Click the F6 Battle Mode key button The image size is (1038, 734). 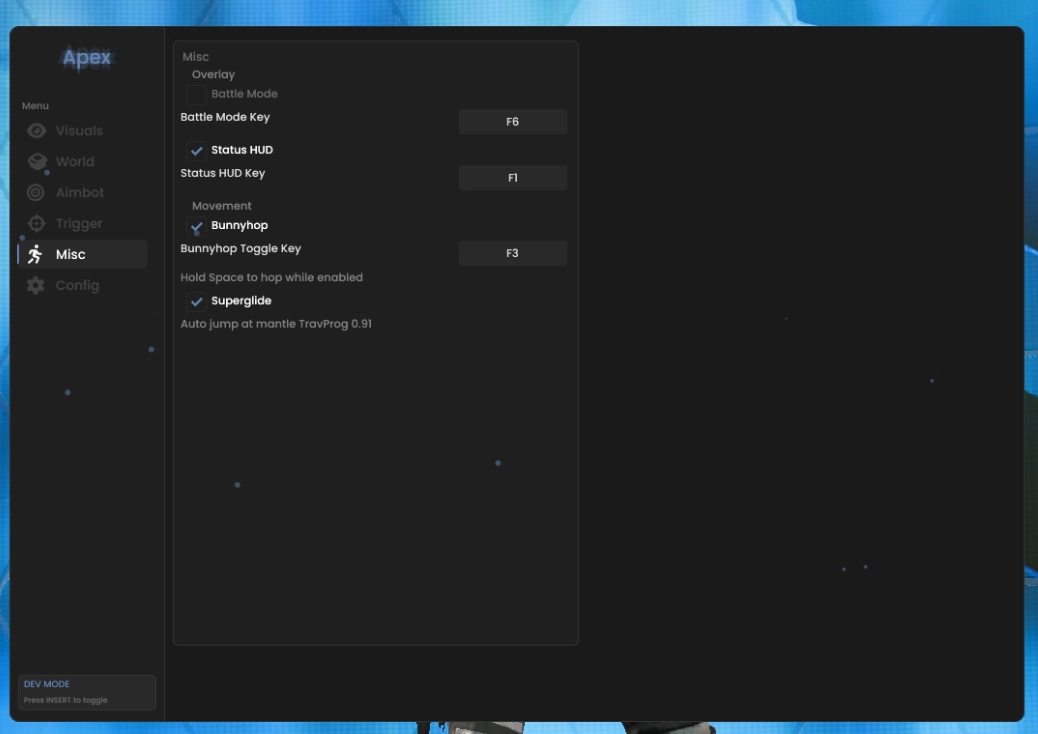click(x=512, y=122)
